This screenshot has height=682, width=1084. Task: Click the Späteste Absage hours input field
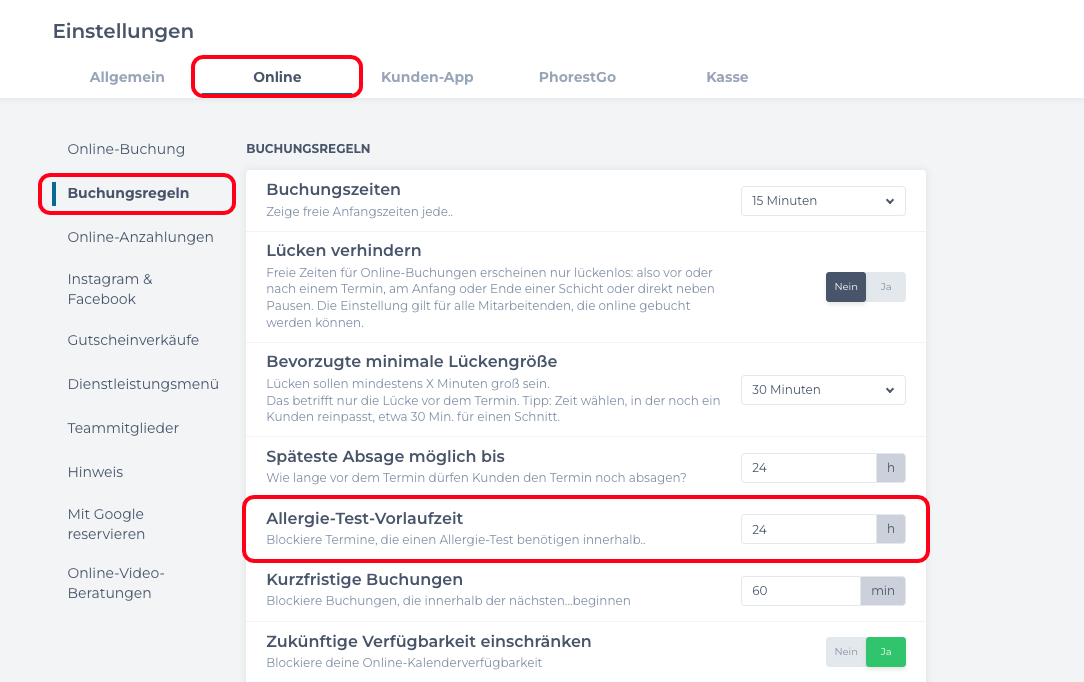tap(808, 468)
